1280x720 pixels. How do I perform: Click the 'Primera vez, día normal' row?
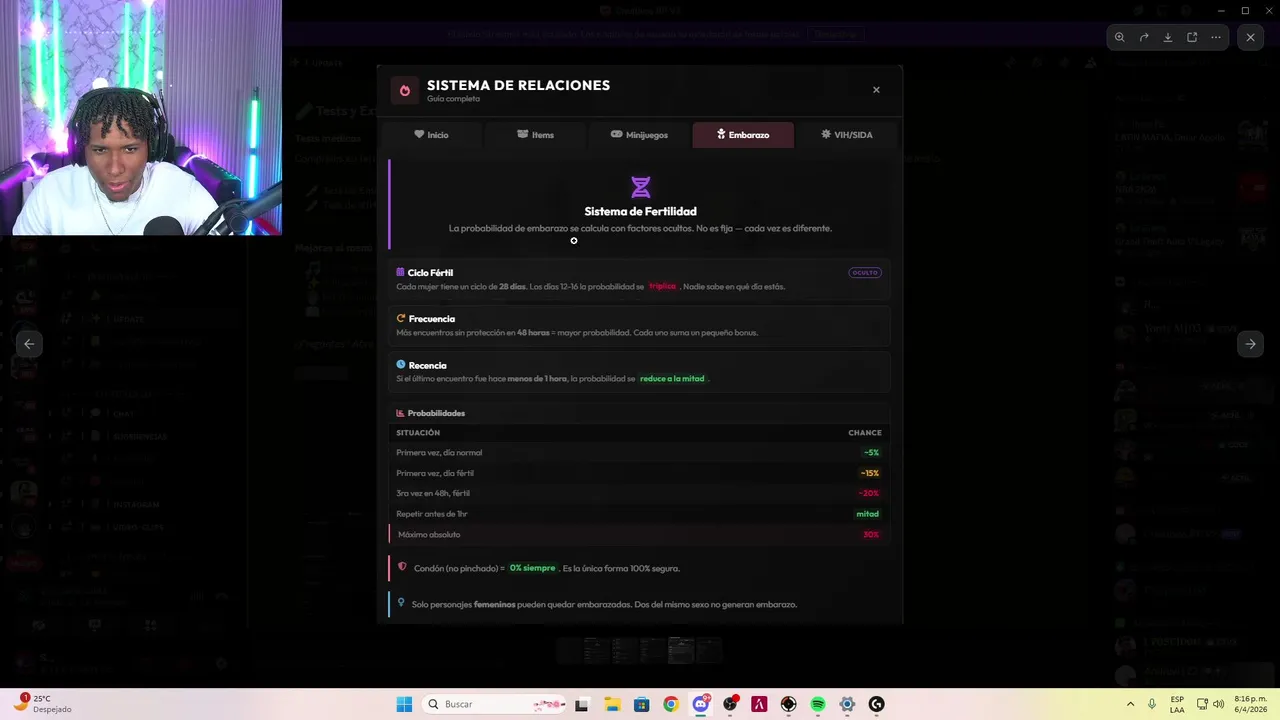[x=639, y=452]
